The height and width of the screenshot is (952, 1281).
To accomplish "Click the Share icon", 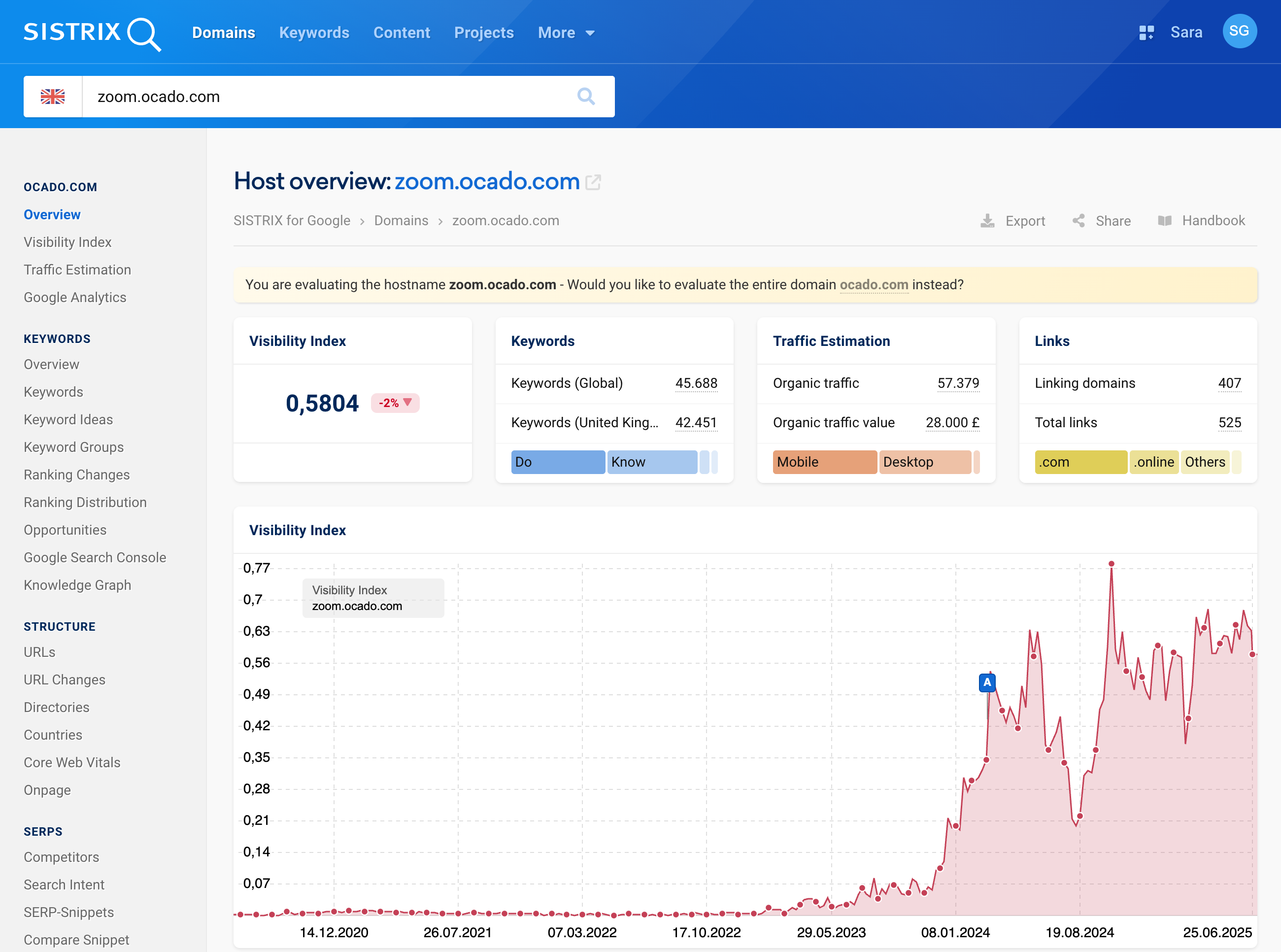I will point(1078,221).
